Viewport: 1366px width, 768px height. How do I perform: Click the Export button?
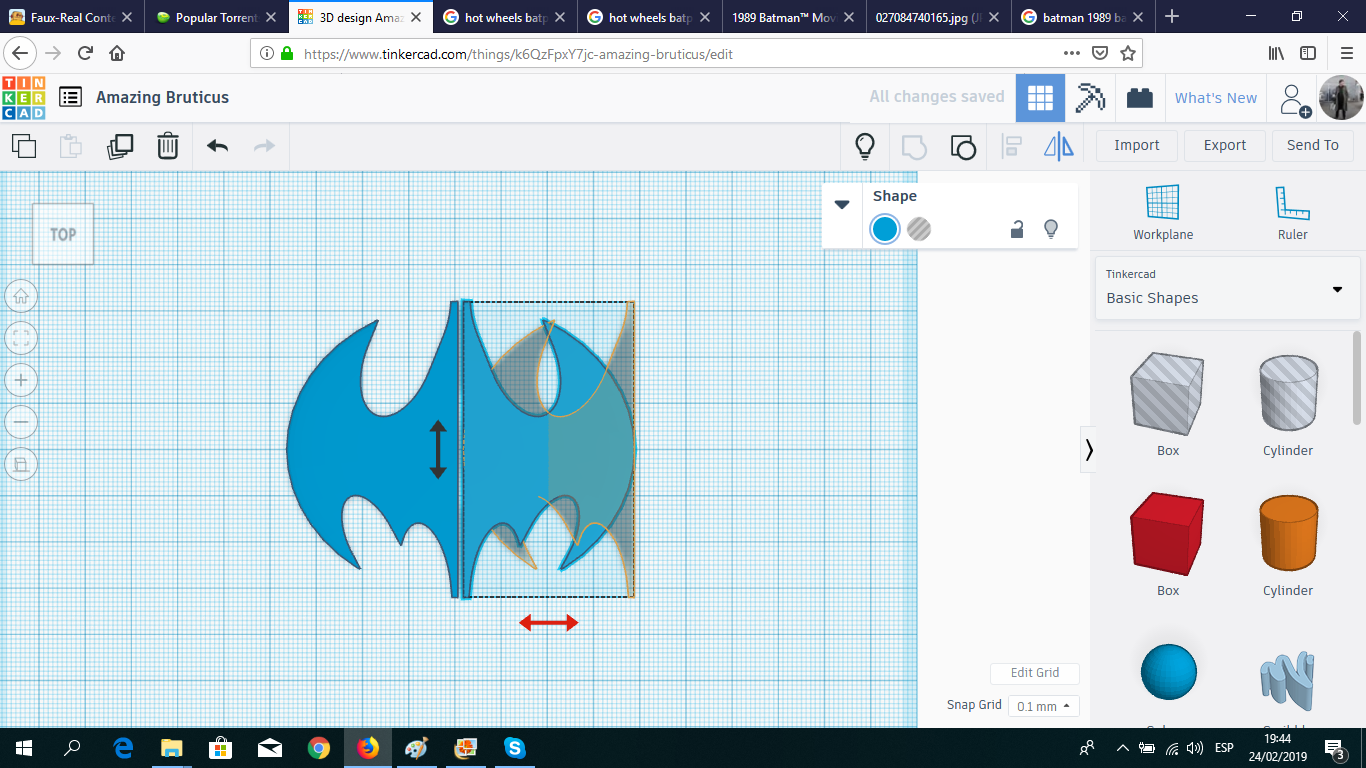[1224, 145]
